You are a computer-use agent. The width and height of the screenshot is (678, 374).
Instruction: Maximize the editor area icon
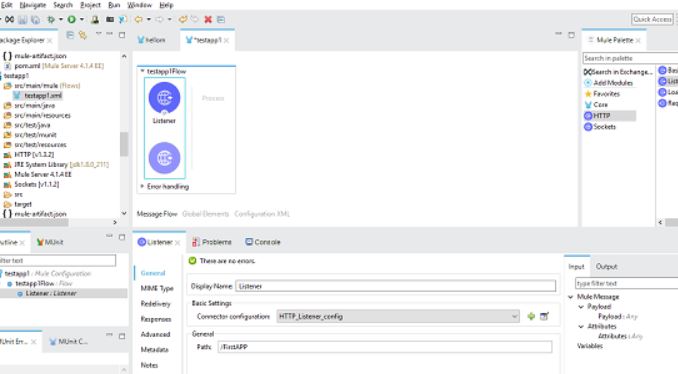pos(571,35)
